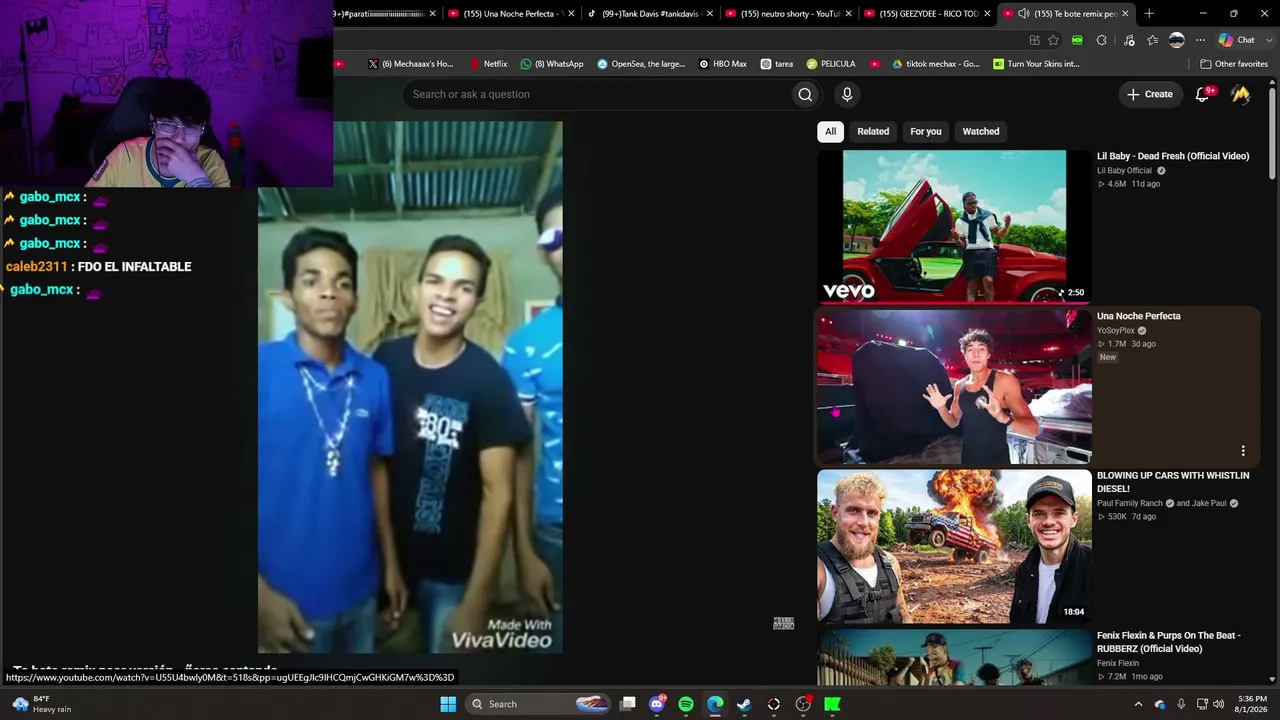Open the Fenix Flexin & Purps title

point(1169,642)
